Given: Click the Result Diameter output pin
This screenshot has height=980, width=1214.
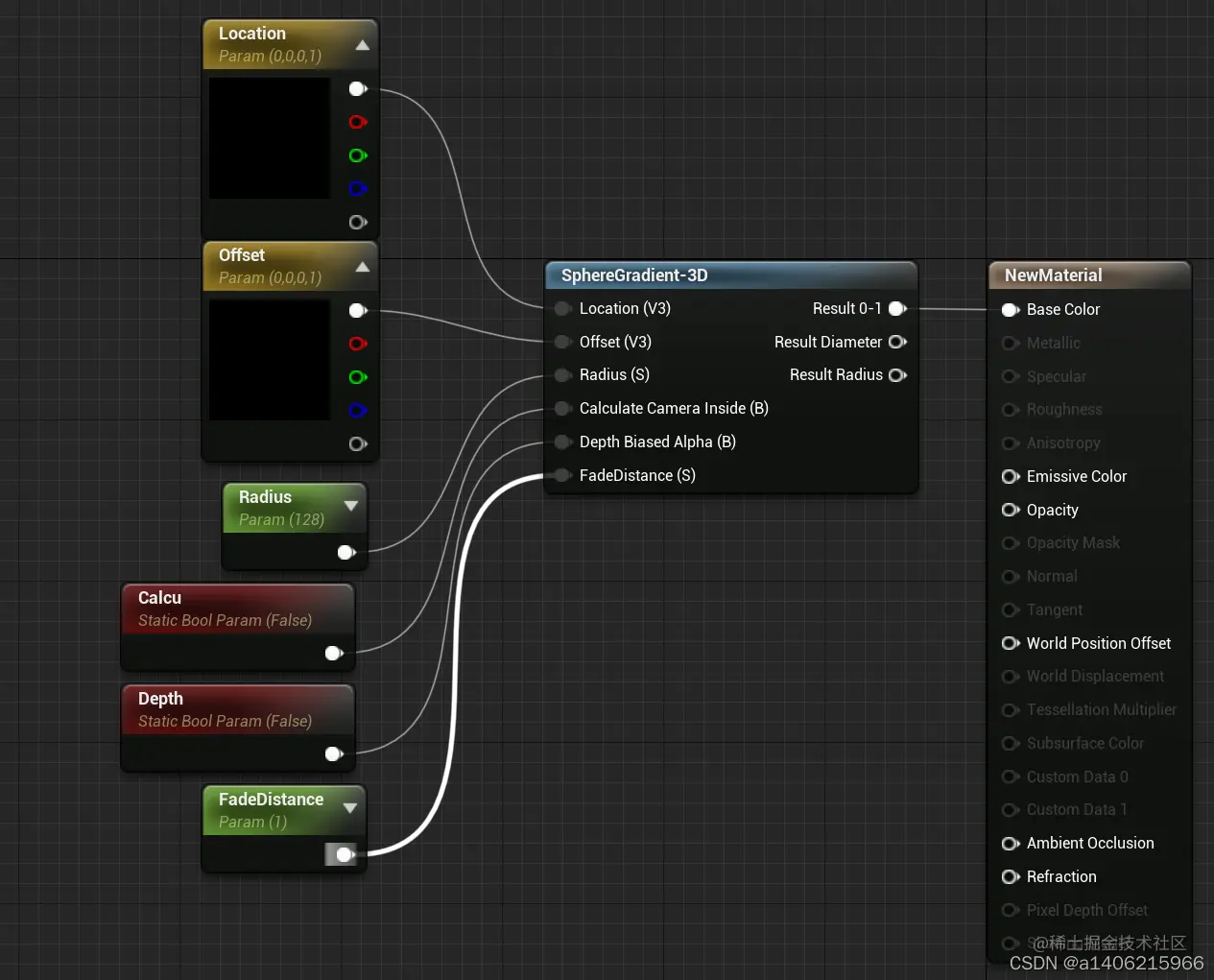Looking at the screenshot, I should coord(897,342).
